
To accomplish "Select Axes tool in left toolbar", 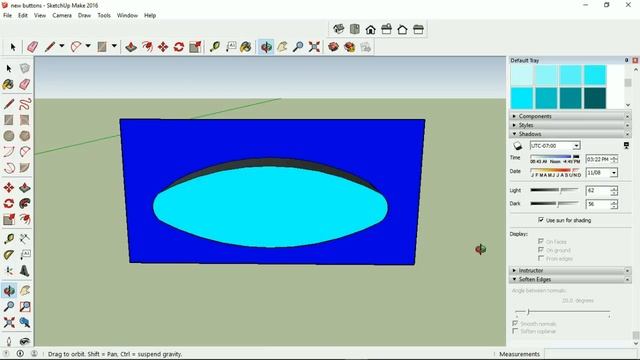I will click(x=9, y=271).
